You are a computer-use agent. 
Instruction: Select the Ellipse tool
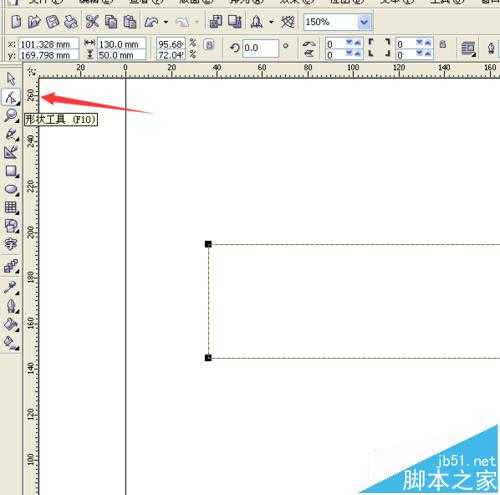pos(12,189)
